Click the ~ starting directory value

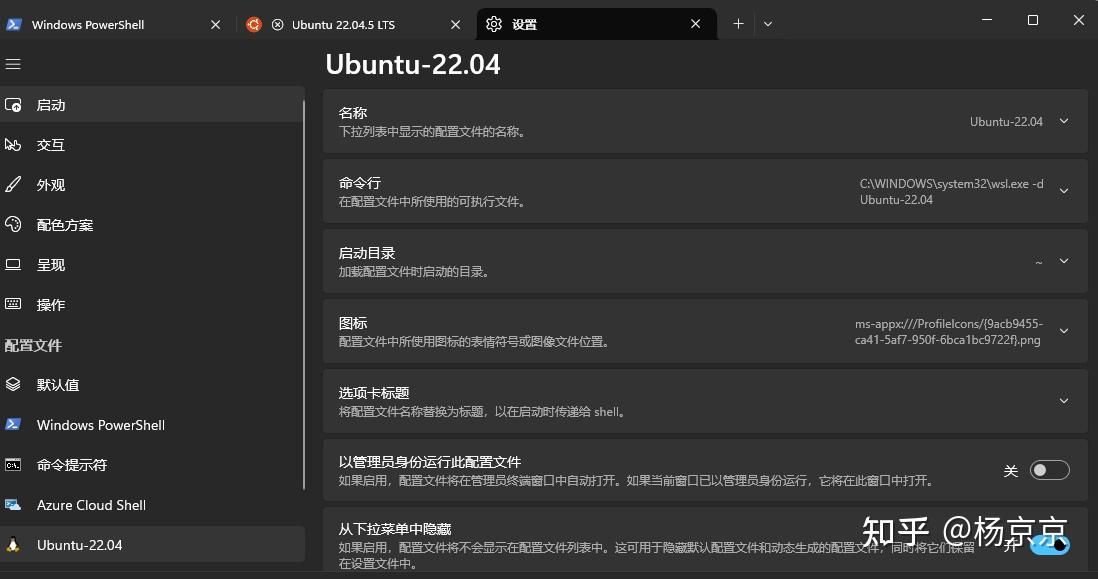point(1038,263)
